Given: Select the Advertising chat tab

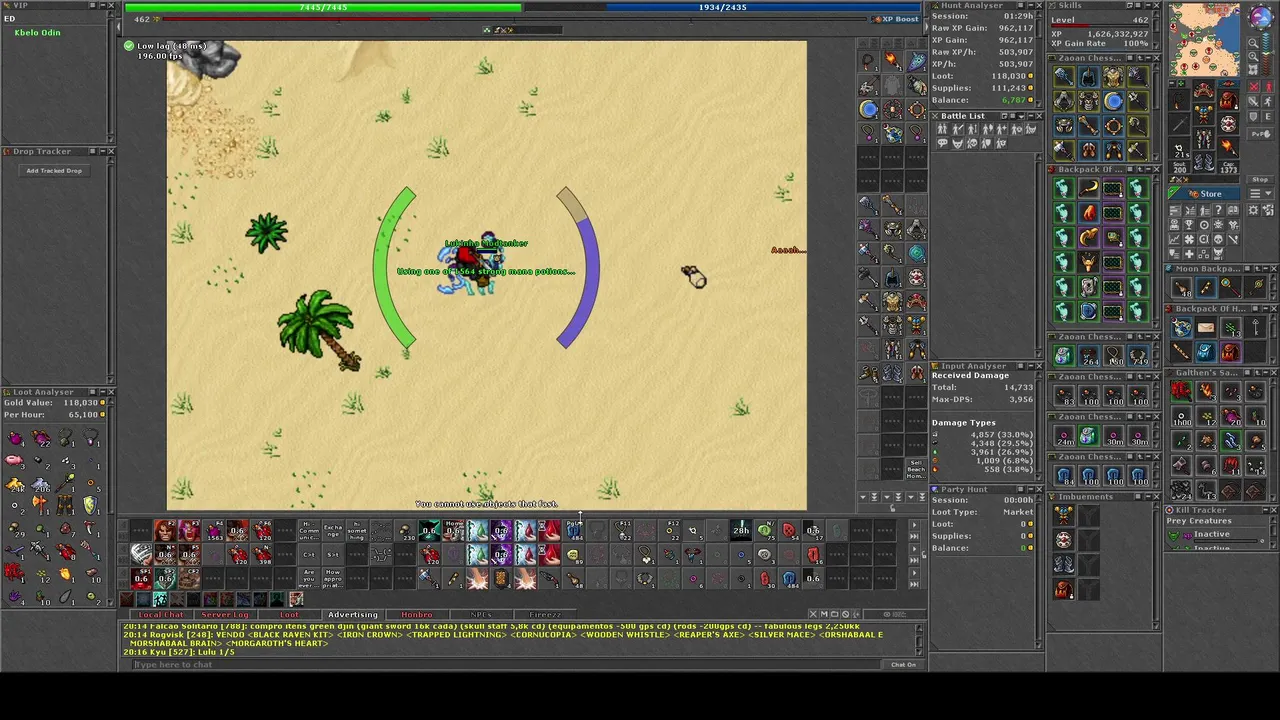Looking at the screenshot, I should pos(353,614).
